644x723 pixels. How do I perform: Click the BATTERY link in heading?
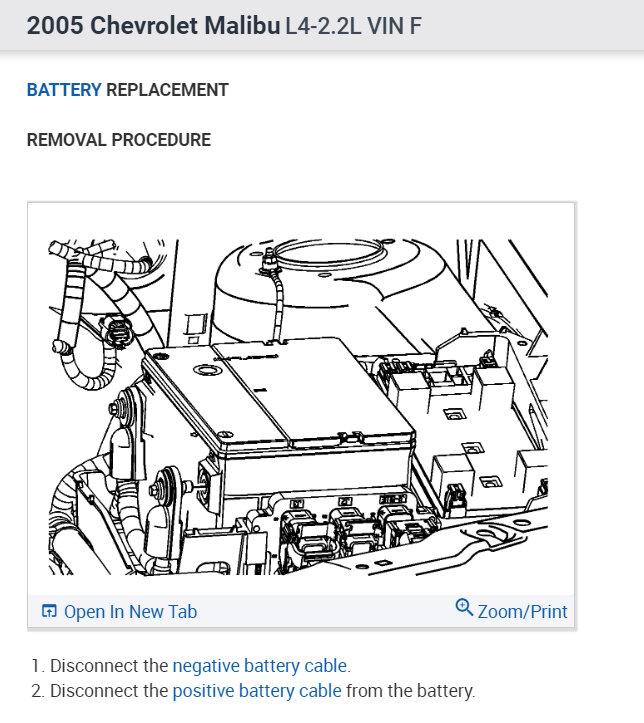click(64, 90)
